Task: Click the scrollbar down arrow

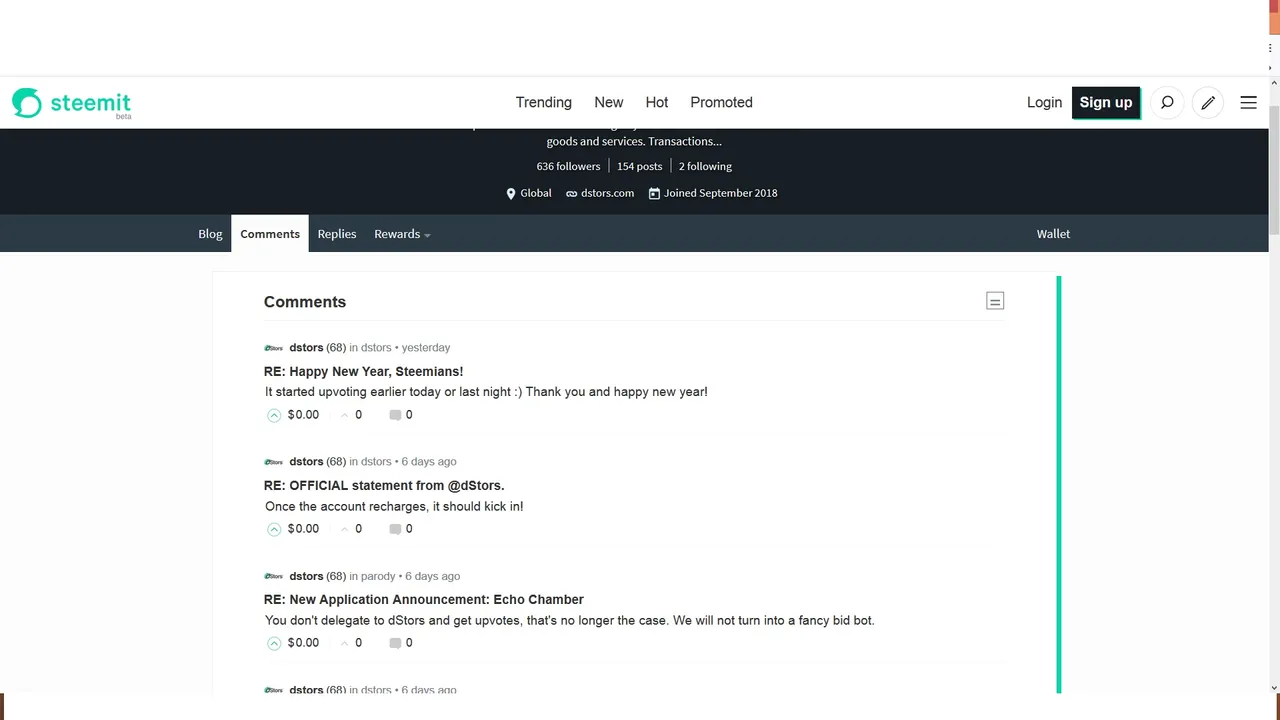Action: pyautogui.click(x=1274, y=687)
